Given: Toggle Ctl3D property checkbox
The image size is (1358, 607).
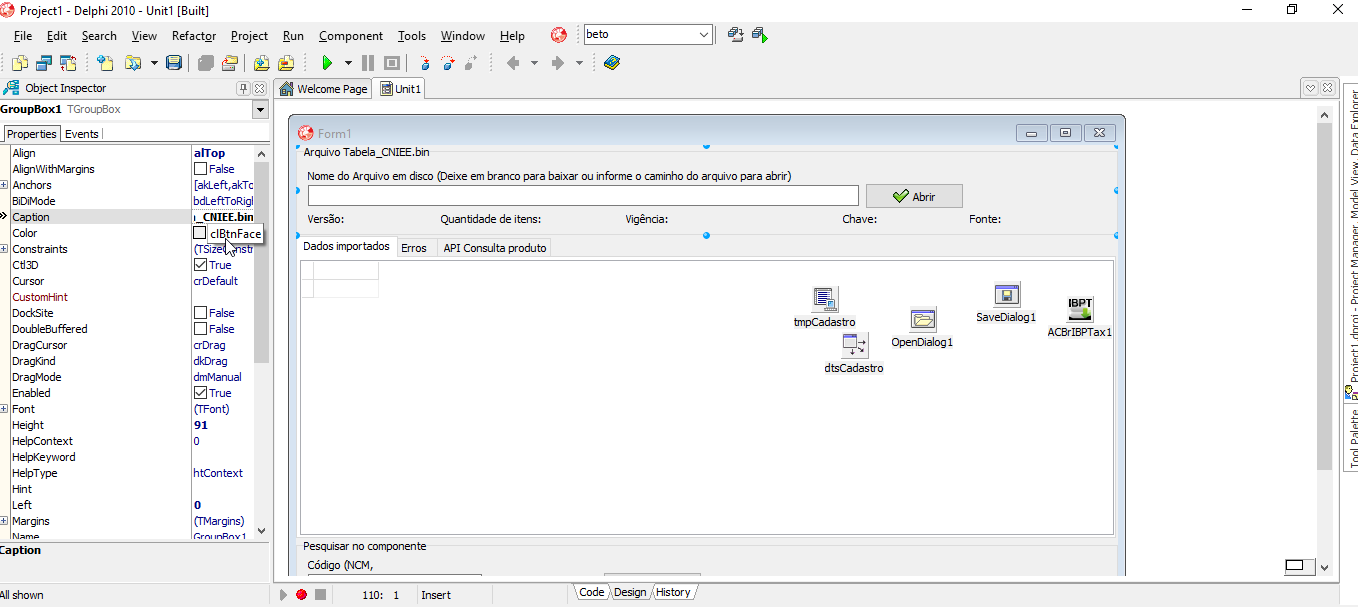Looking at the screenshot, I should tap(200, 265).
